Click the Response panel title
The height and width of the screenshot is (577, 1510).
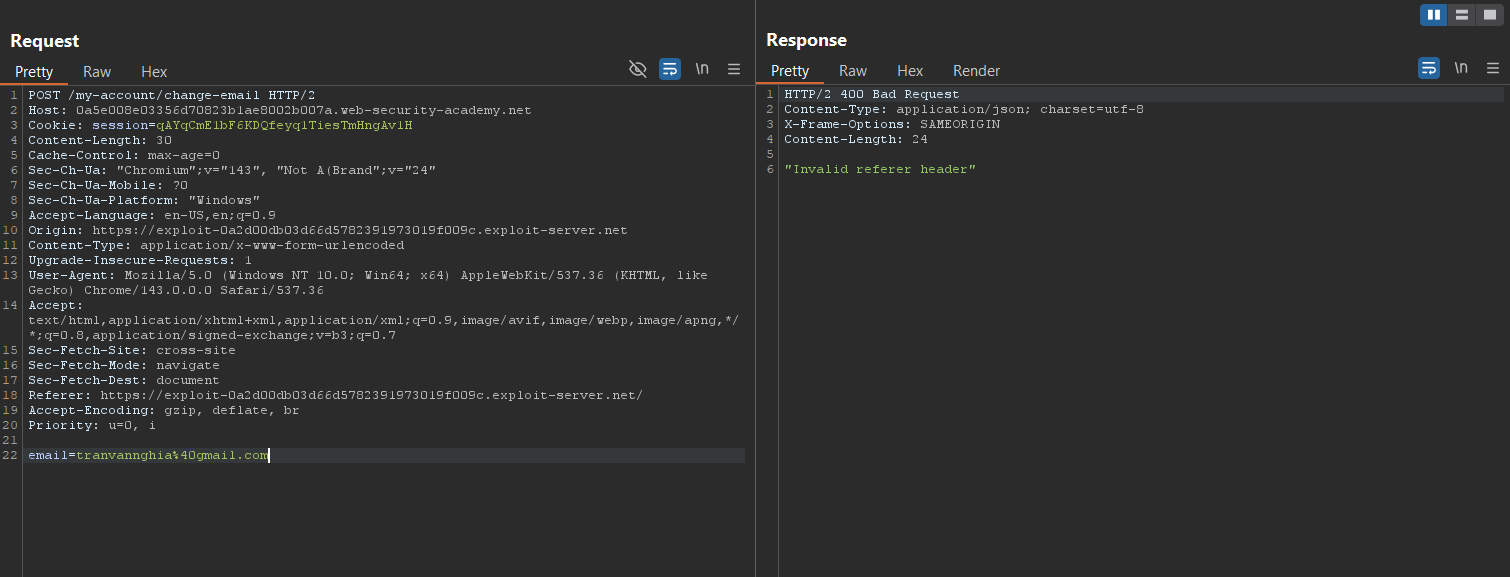(x=806, y=40)
